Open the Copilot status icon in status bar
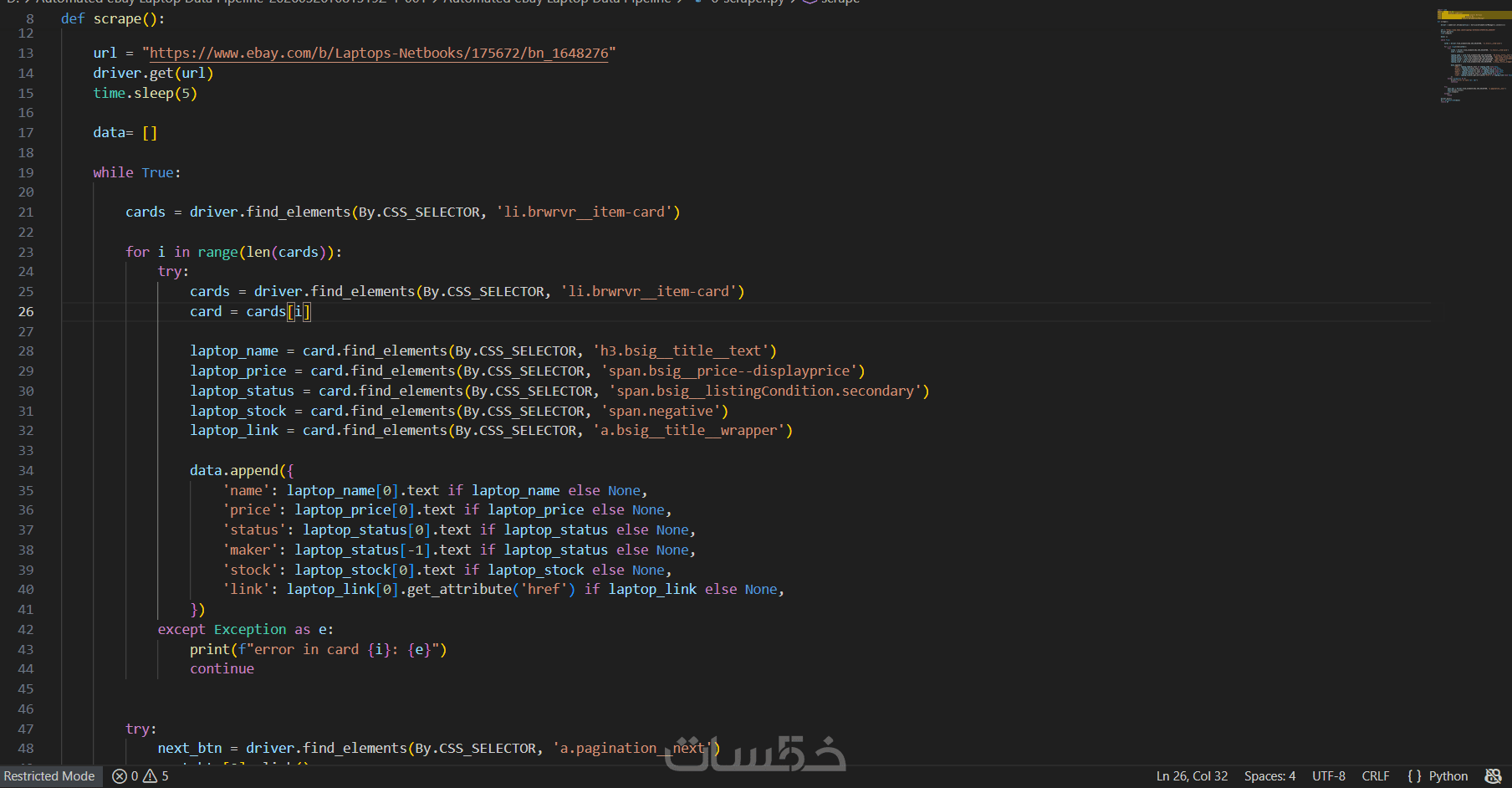 [x=1493, y=776]
